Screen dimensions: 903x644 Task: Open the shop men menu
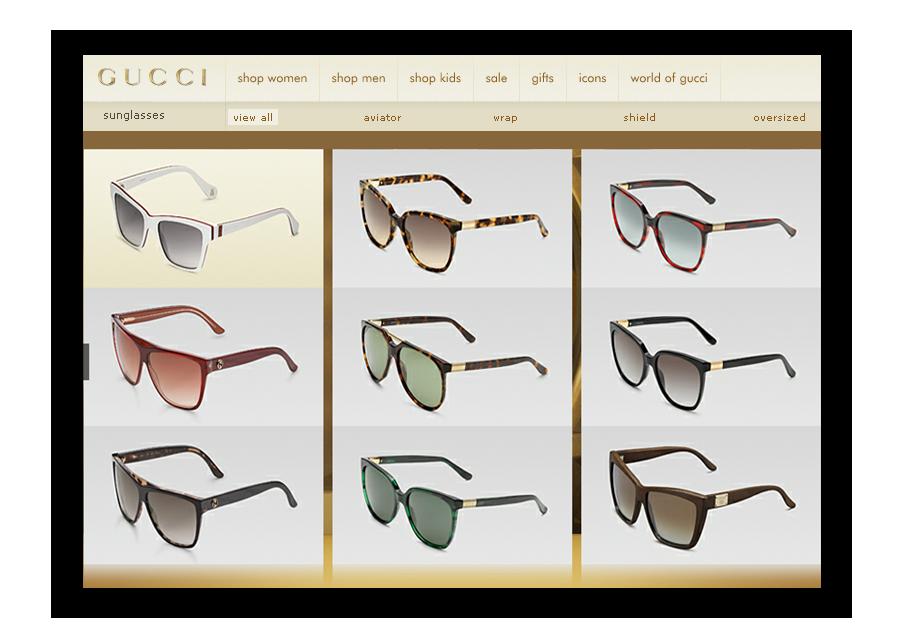point(358,78)
